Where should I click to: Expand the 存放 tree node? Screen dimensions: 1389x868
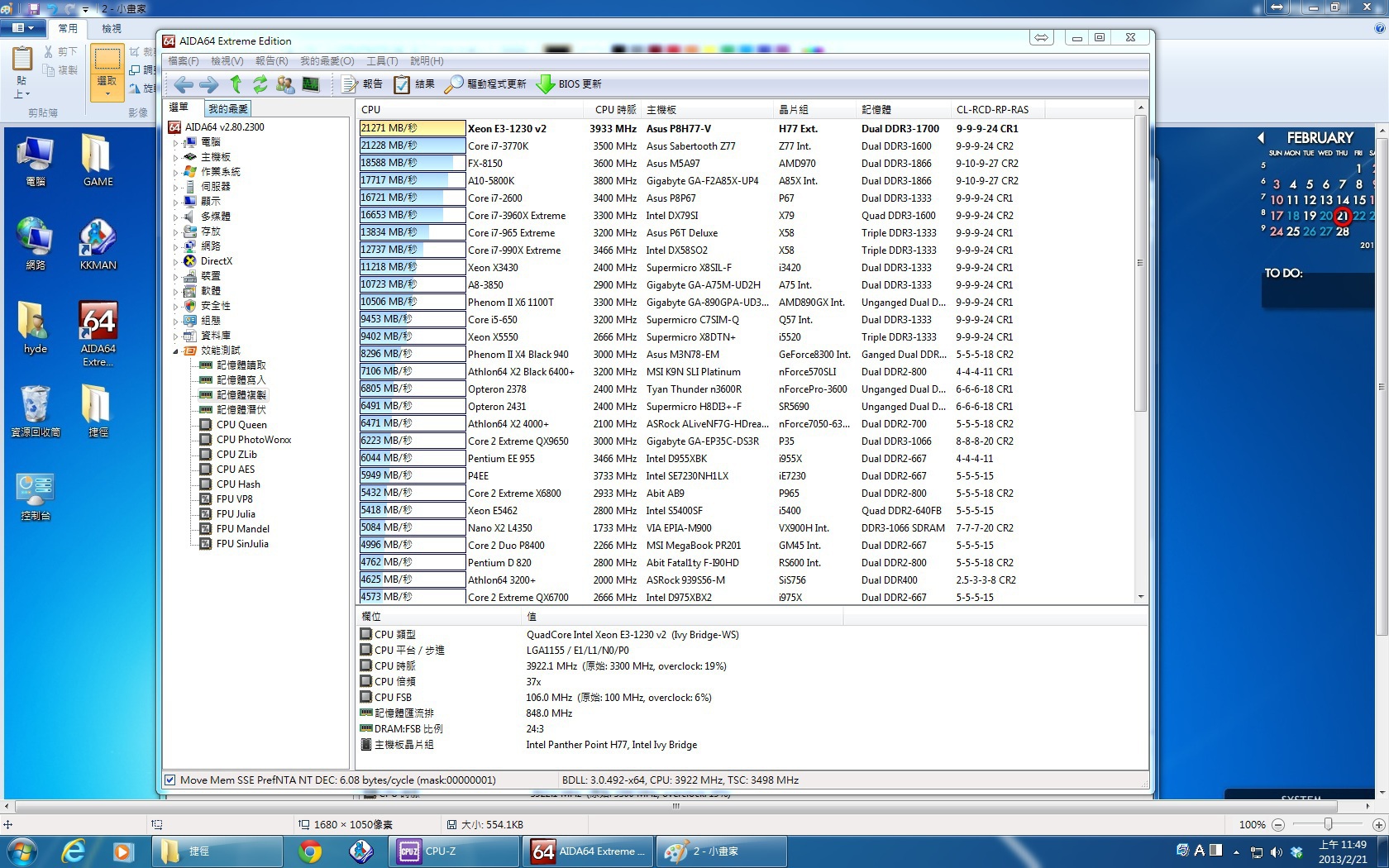(175, 231)
